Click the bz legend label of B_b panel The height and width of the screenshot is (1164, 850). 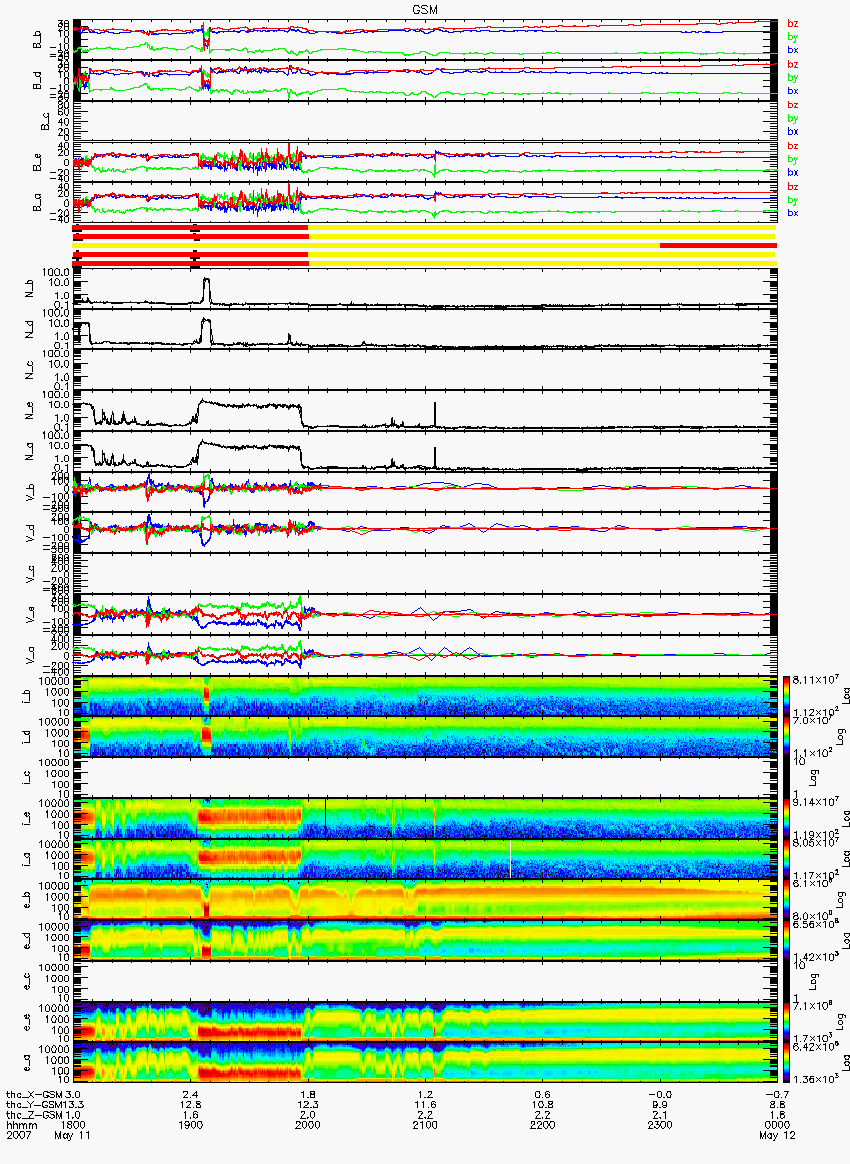(x=793, y=24)
